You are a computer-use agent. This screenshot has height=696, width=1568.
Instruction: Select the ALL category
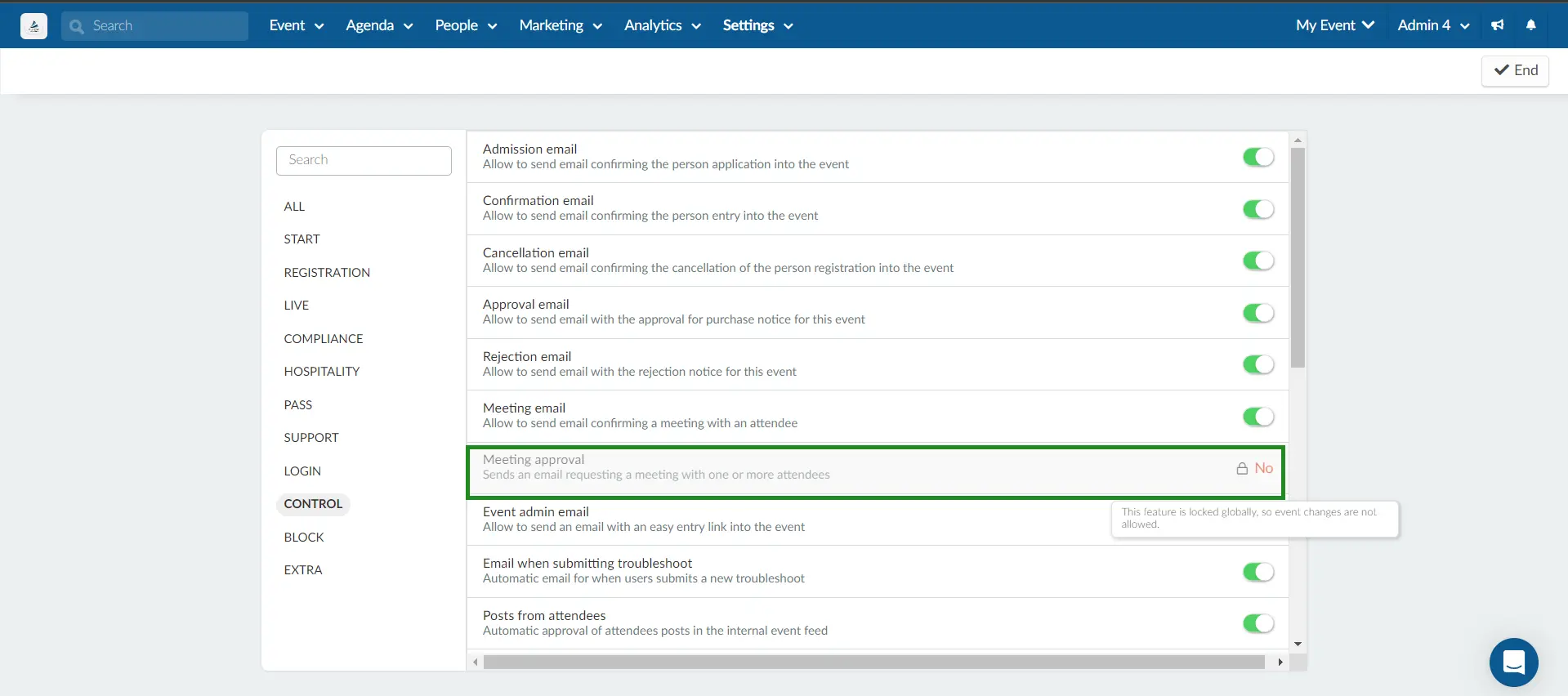coord(294,207)
